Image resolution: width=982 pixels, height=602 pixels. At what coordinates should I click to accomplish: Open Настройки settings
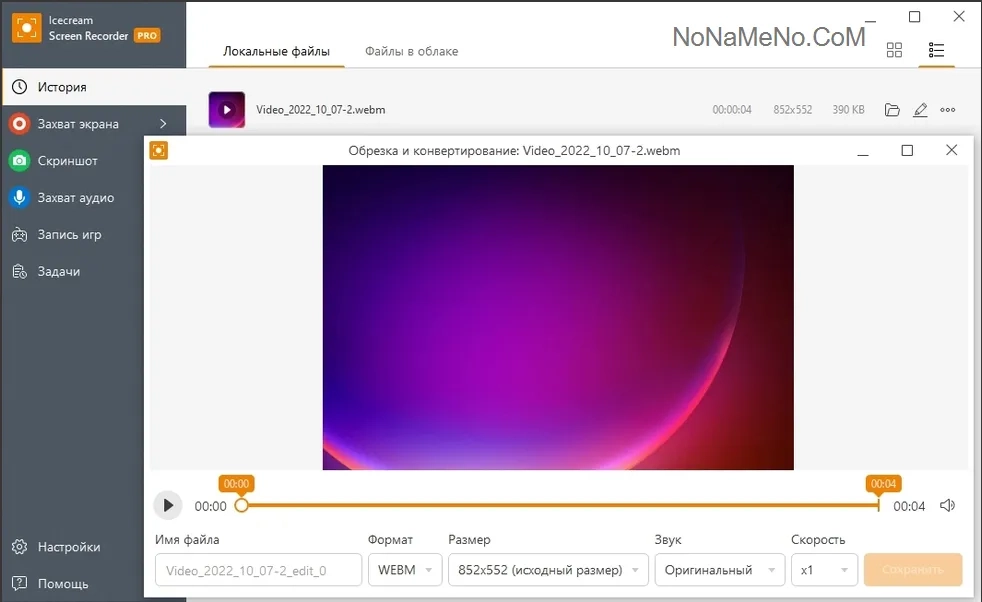point(68,547)
